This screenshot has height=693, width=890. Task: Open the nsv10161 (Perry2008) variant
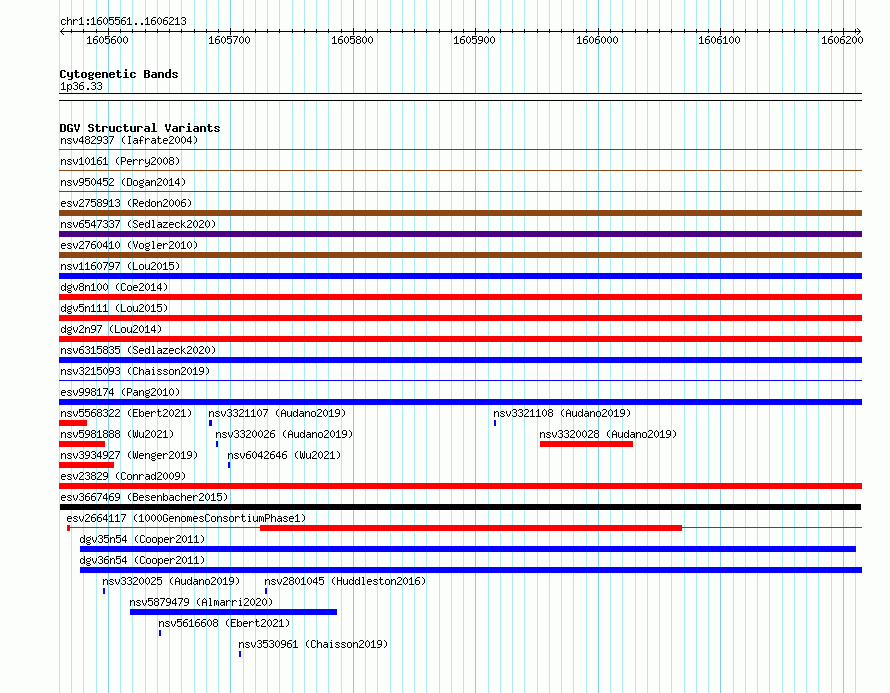120,161
